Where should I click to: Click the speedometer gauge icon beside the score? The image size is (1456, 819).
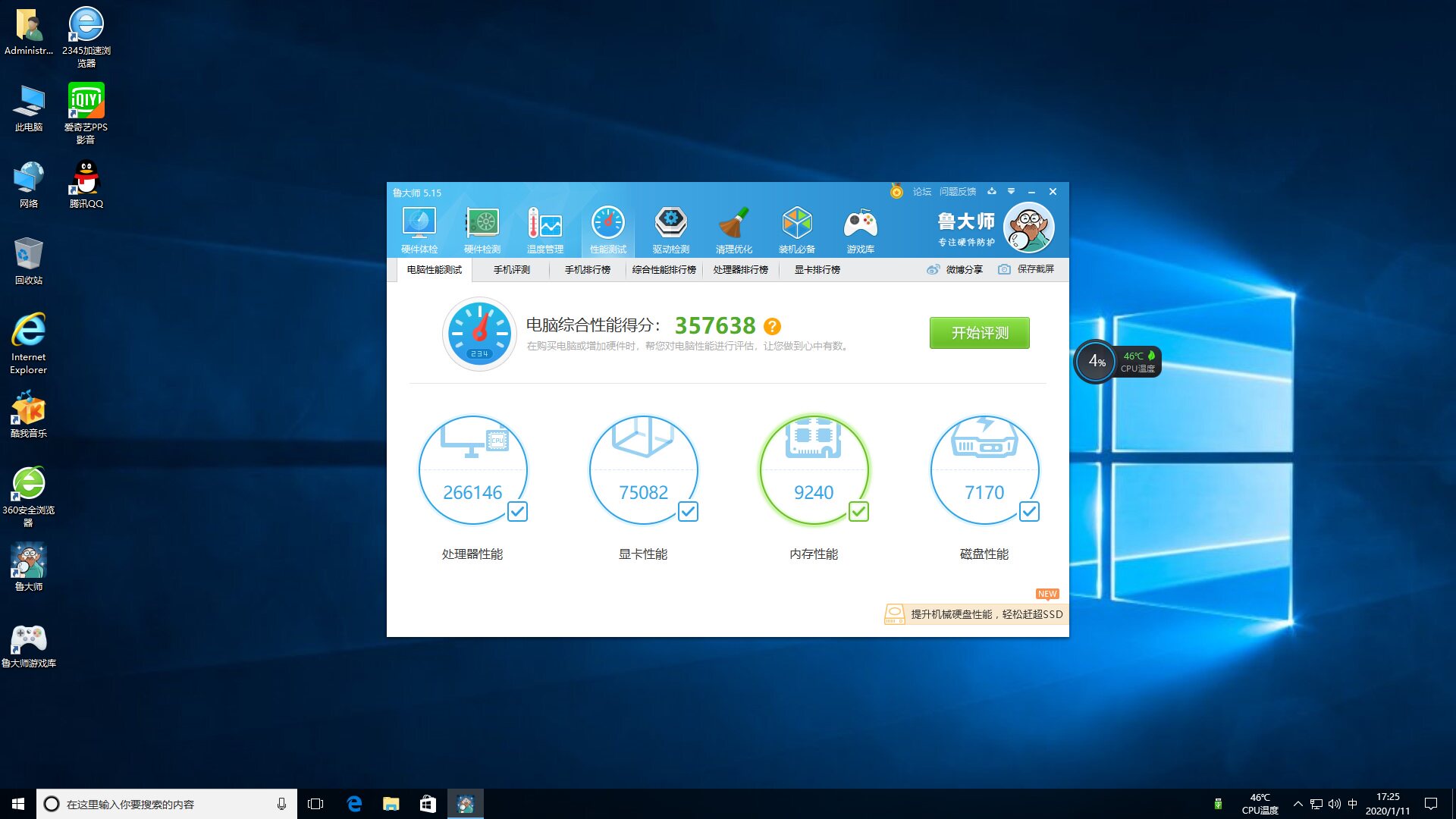pyautogui.click(x=479, y=334)
